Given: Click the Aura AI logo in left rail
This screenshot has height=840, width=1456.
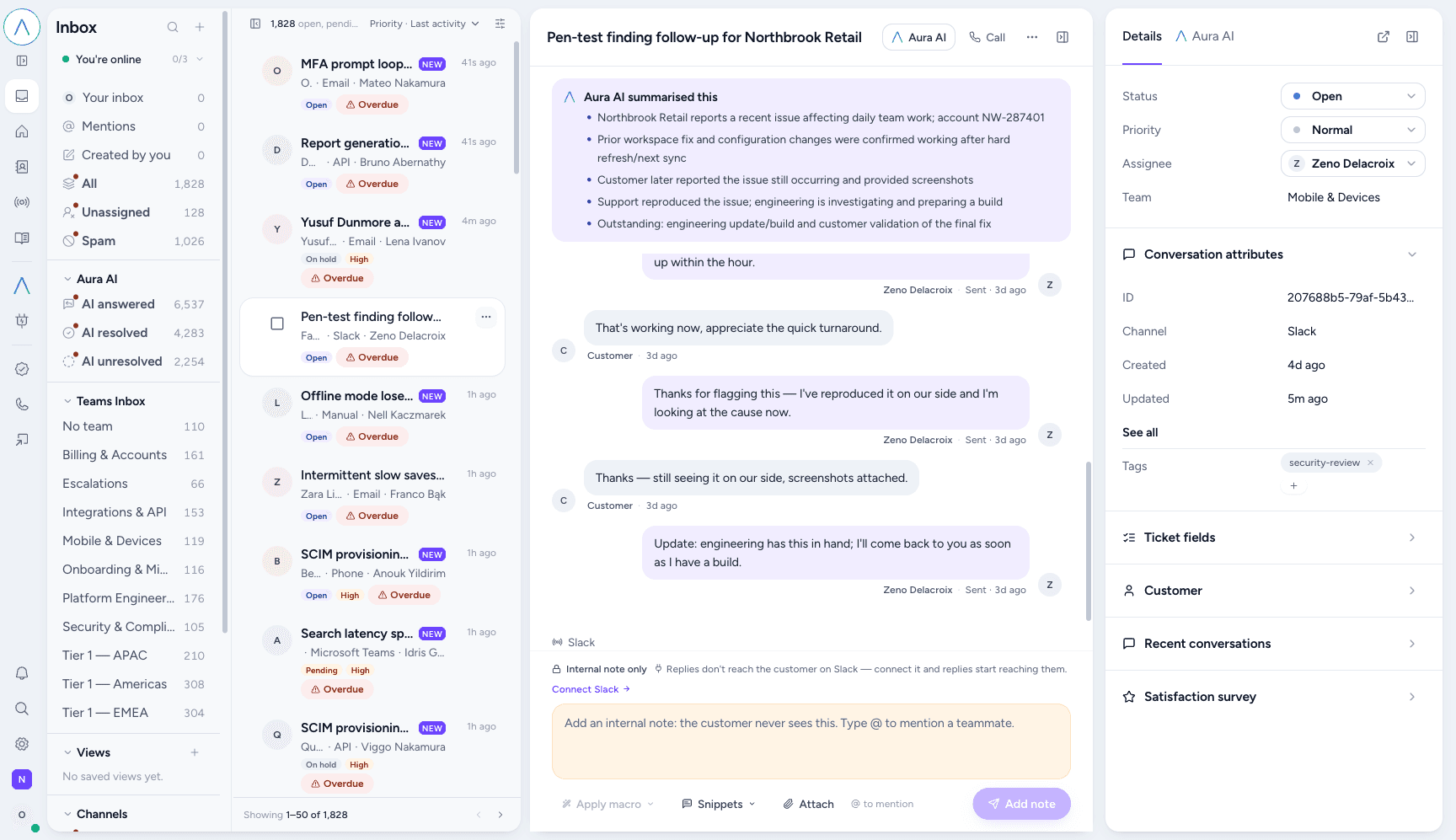Looking at the screenshot, I should [x=22, y=286].
